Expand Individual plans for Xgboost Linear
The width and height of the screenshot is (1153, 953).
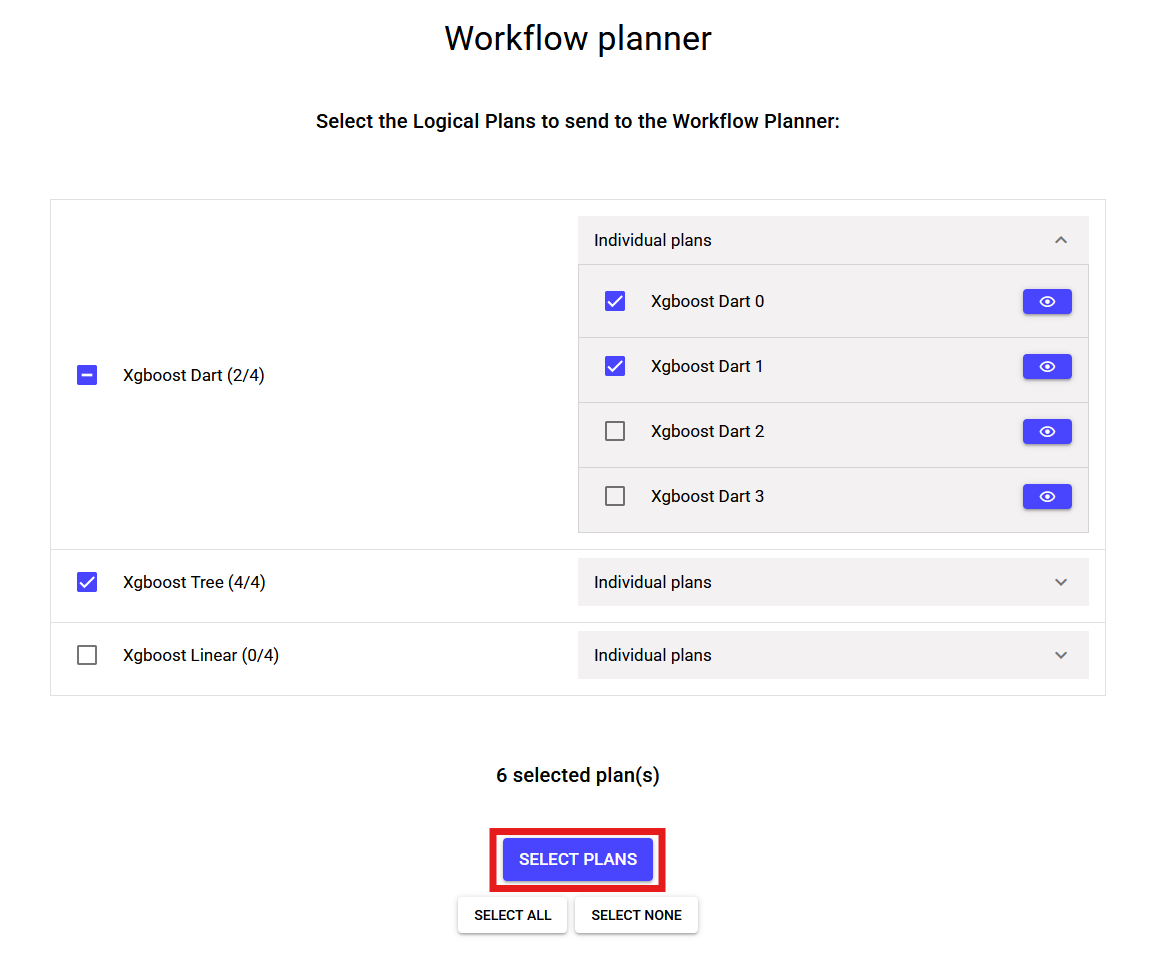pos(1060,655)
